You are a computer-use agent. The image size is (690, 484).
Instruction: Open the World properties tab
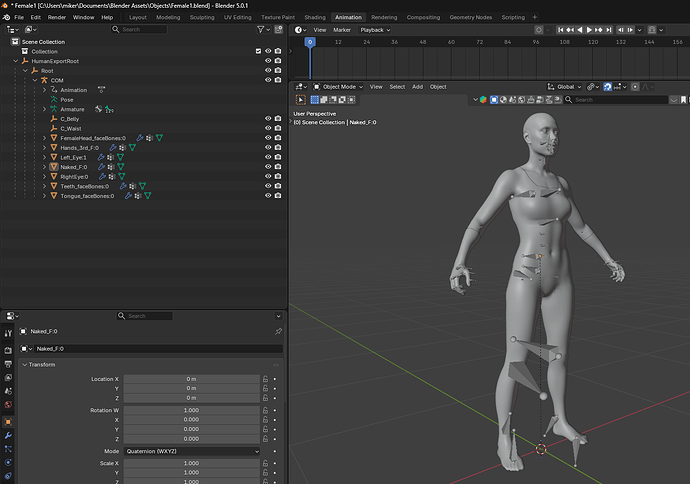[x=8, y=405]
